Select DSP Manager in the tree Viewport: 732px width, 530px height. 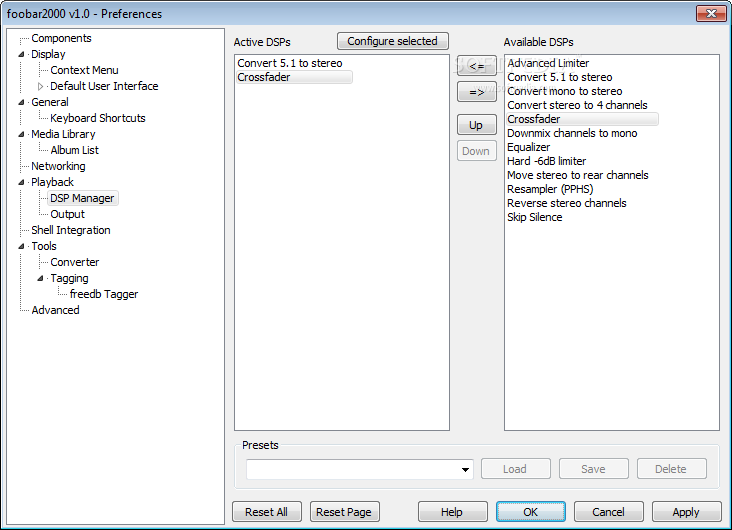click(x=82, y=198)
